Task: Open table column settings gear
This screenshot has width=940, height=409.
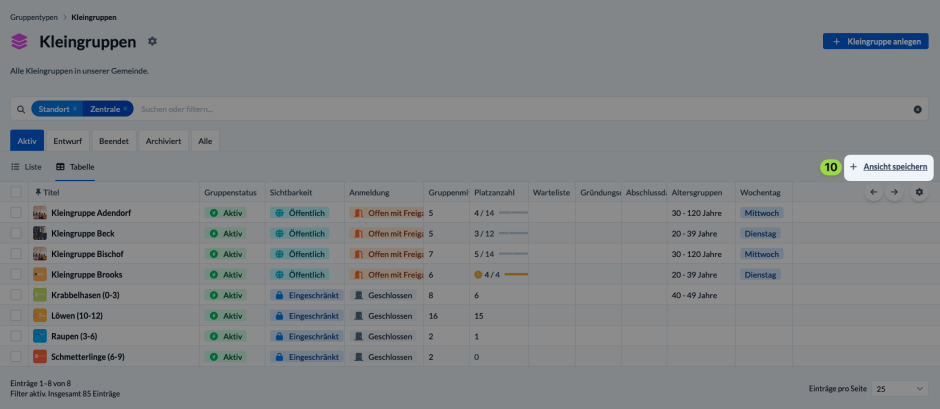Action: pos(919,192)
